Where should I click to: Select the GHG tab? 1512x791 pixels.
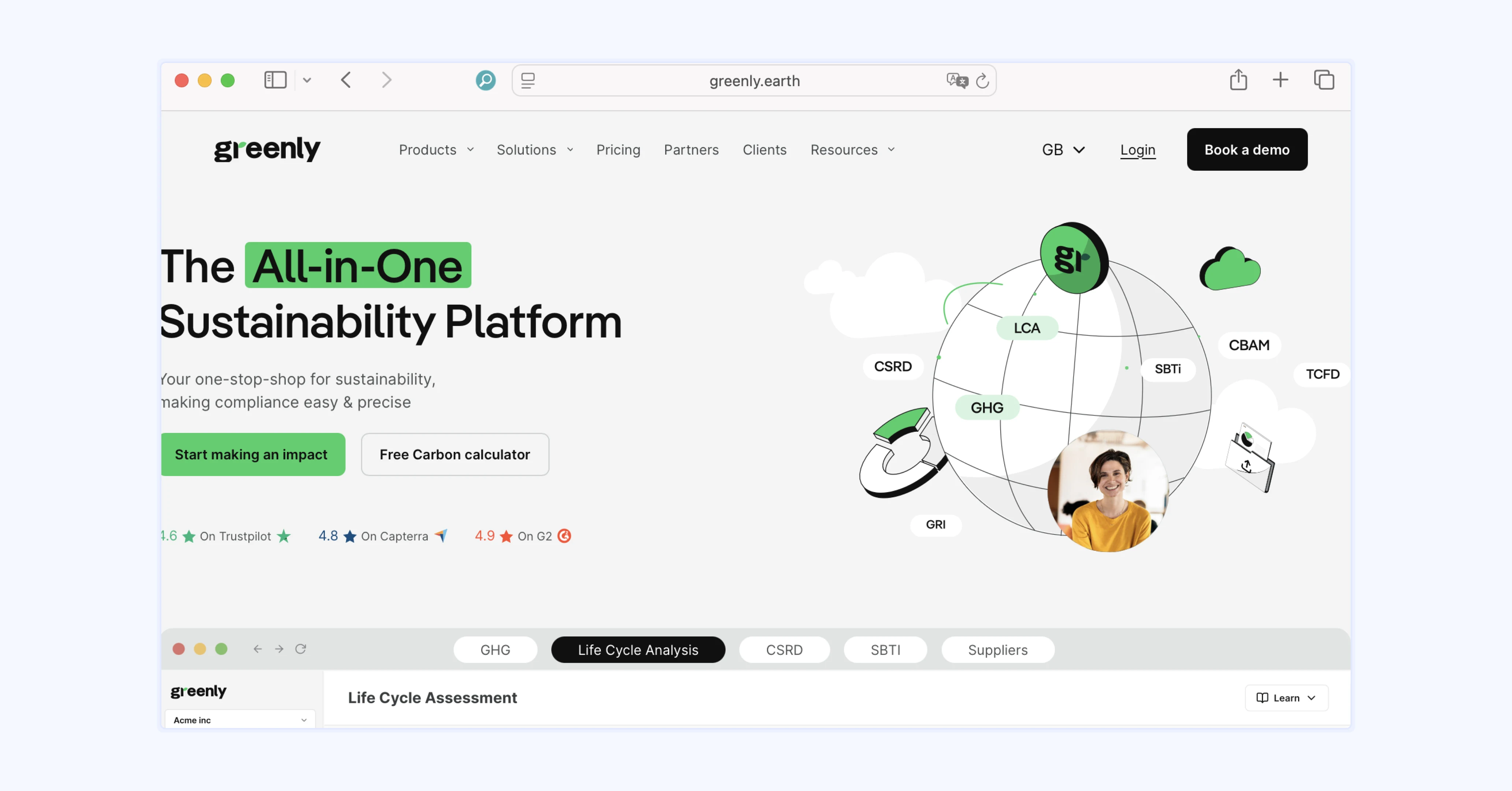(x=495, y=650)
